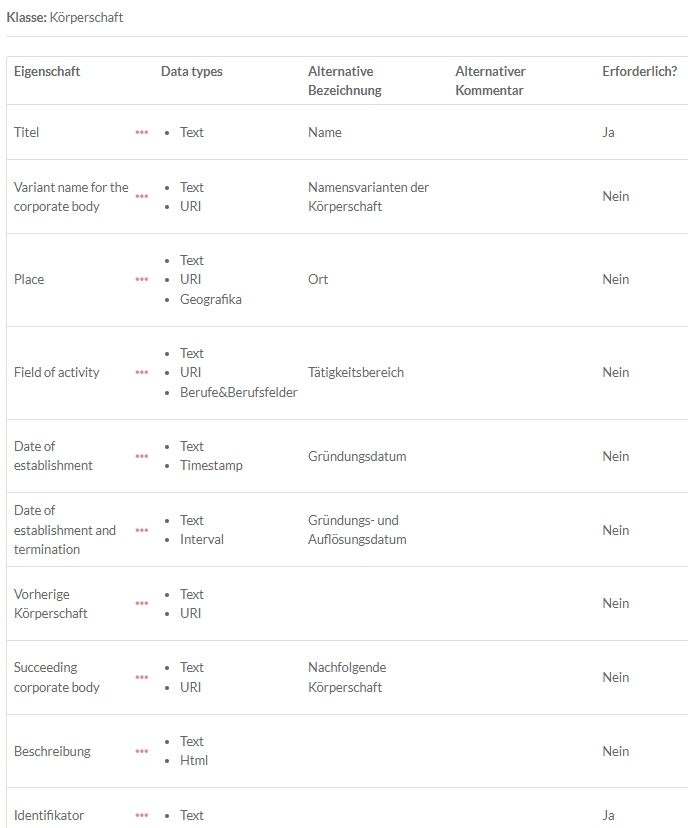Click the Gründungsdatum alternative label

point(357,457)
